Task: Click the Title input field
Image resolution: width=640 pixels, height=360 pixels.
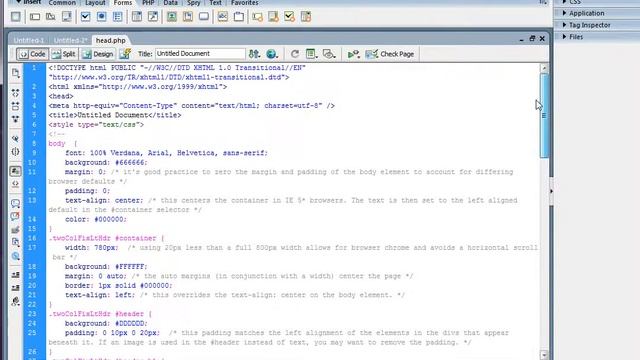Action: [200, 54]
